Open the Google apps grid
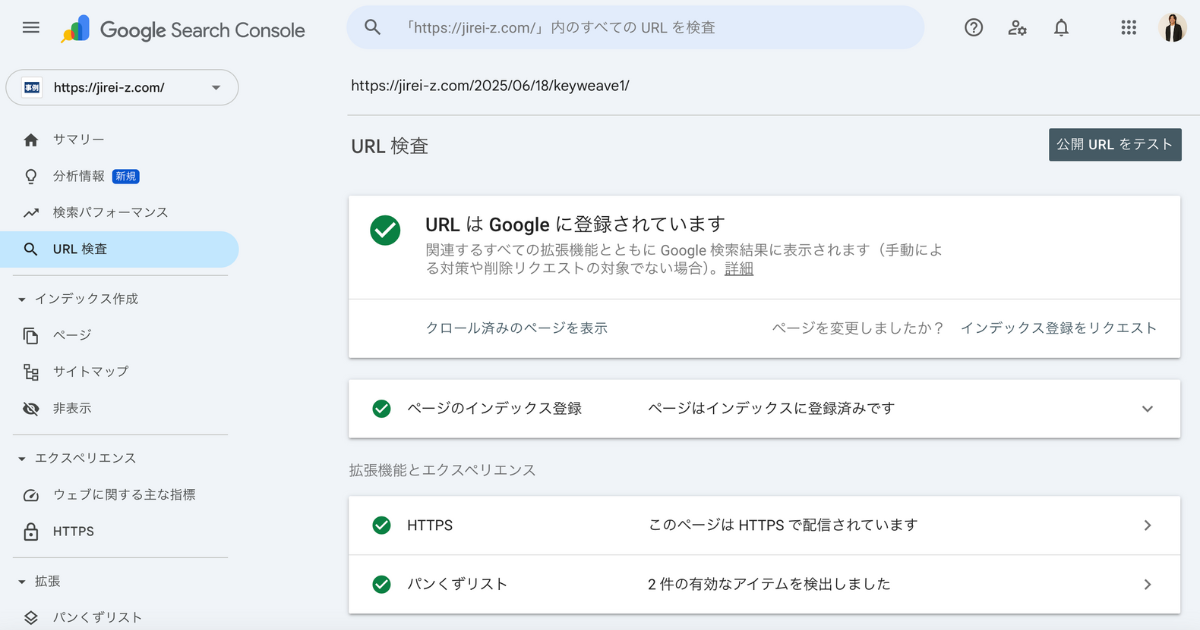The height and width of the screenshot is (630, 1200). click(1129, 28)
